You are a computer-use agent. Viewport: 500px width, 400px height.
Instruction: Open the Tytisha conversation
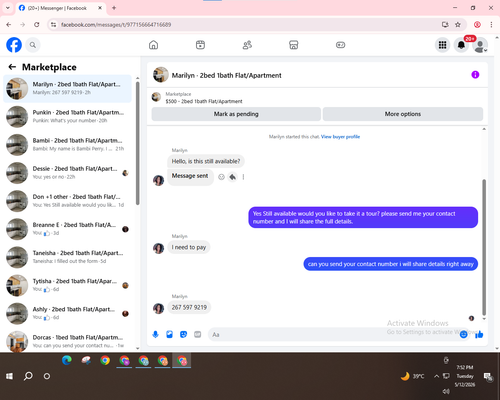click(x=67, y=285)
